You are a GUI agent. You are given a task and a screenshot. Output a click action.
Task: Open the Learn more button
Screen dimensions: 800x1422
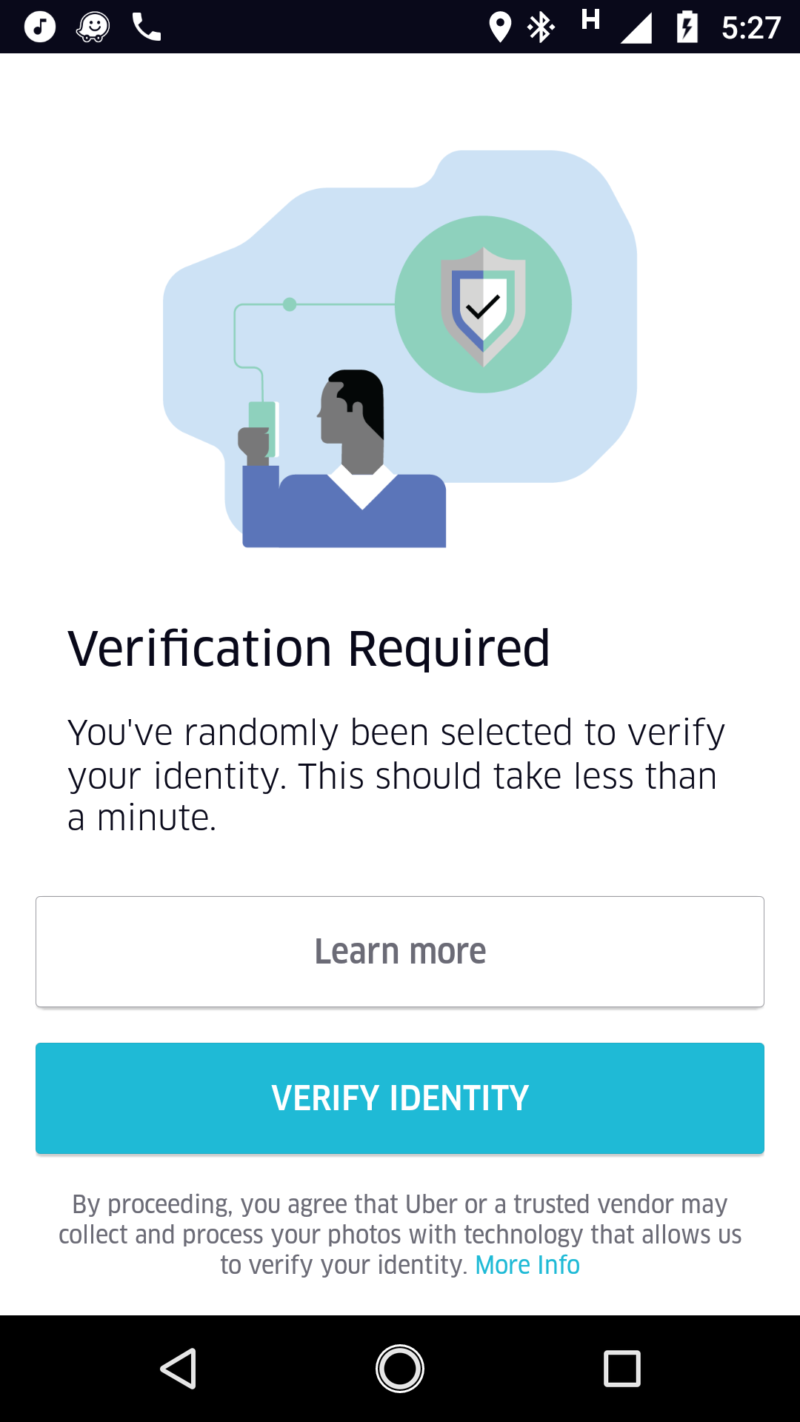[x=400, y=951]
